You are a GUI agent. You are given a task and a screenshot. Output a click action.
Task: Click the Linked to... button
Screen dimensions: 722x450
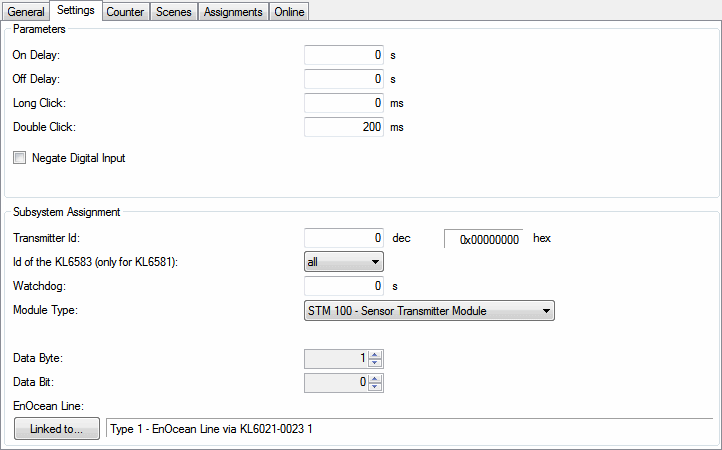[x=57, y=429]
